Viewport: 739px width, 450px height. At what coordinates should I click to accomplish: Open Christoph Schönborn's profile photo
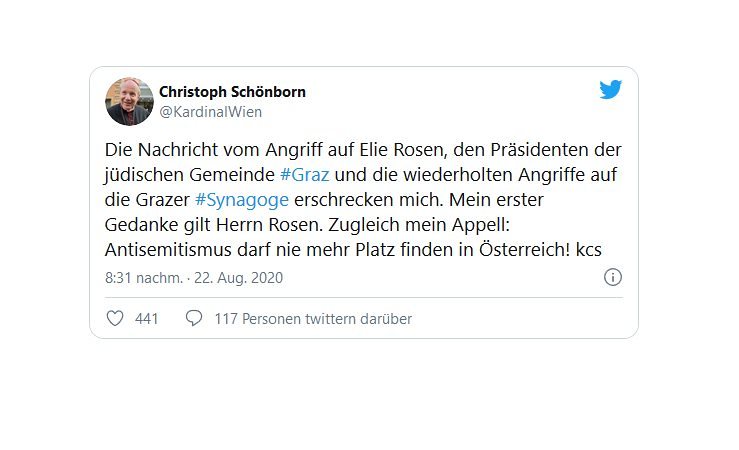(129, 101)
